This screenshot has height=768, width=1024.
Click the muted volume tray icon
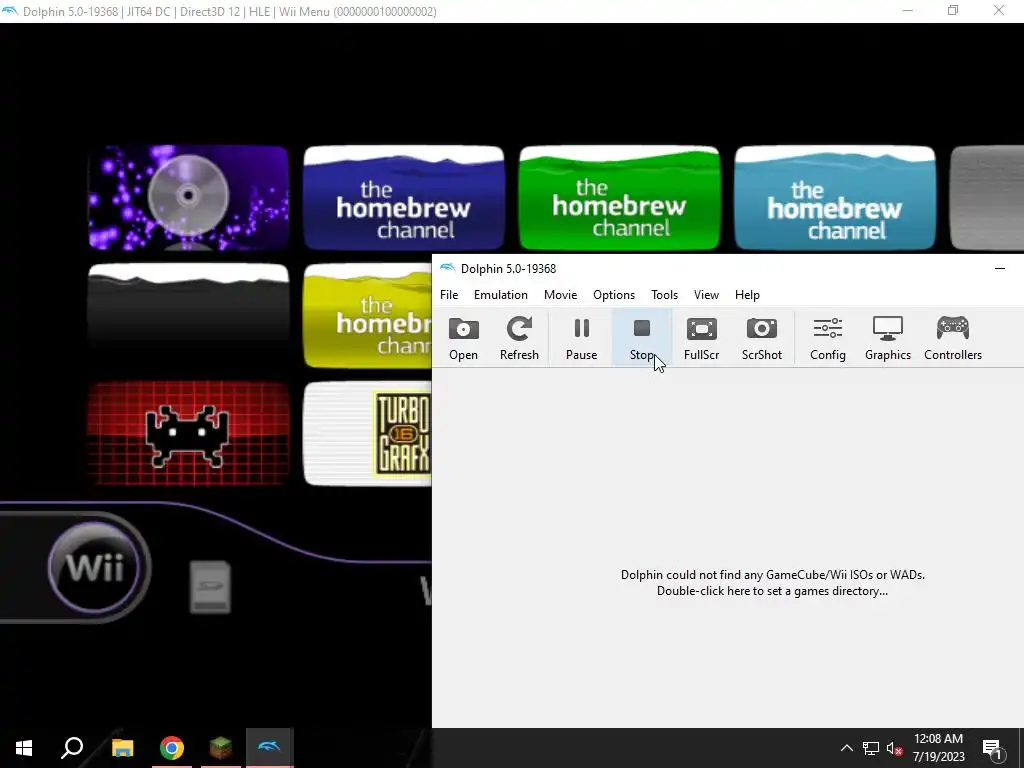(894, 748)
